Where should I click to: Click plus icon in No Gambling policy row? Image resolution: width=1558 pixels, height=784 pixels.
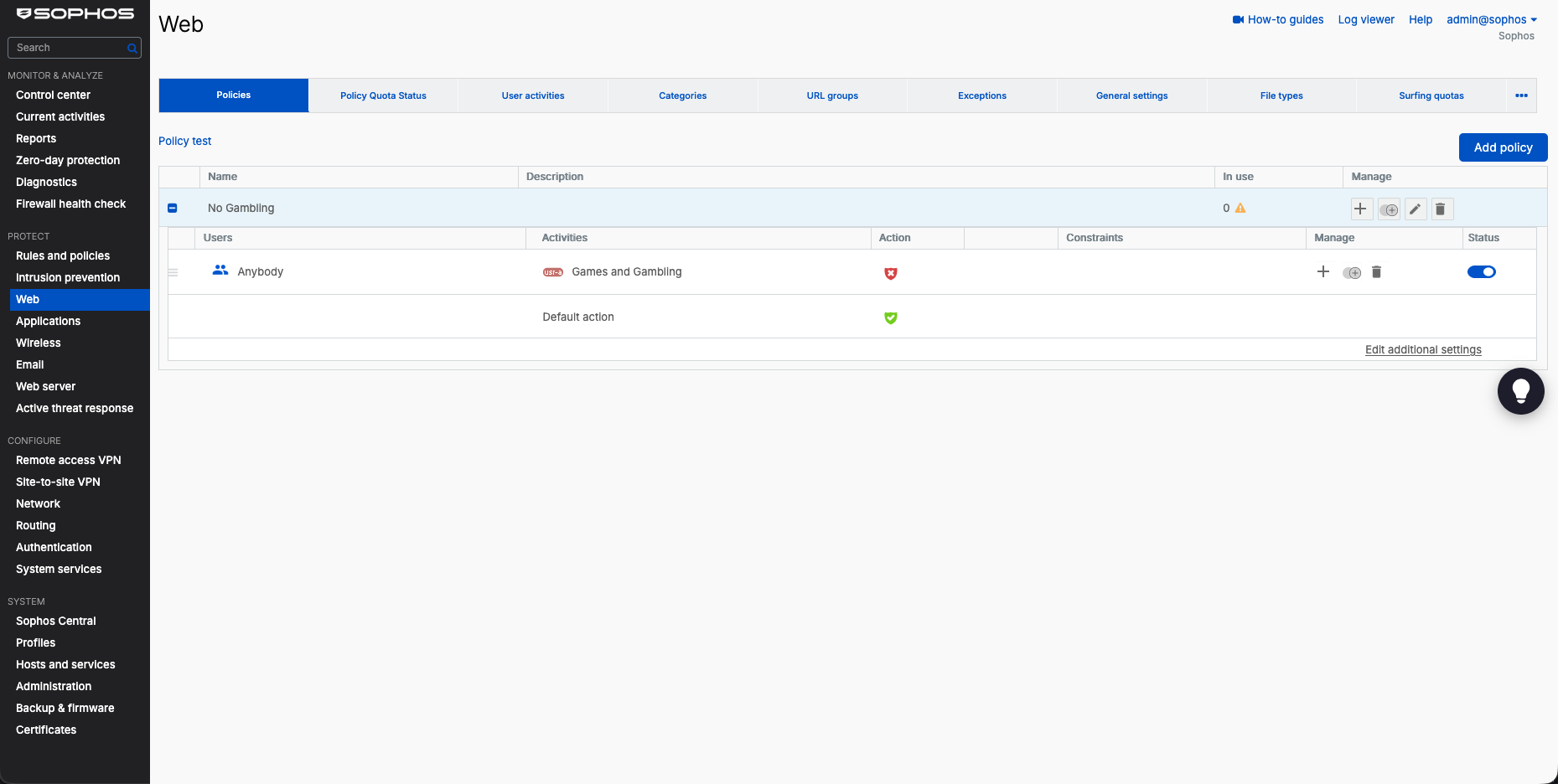pyautogui.click(x=1360, y=209)
